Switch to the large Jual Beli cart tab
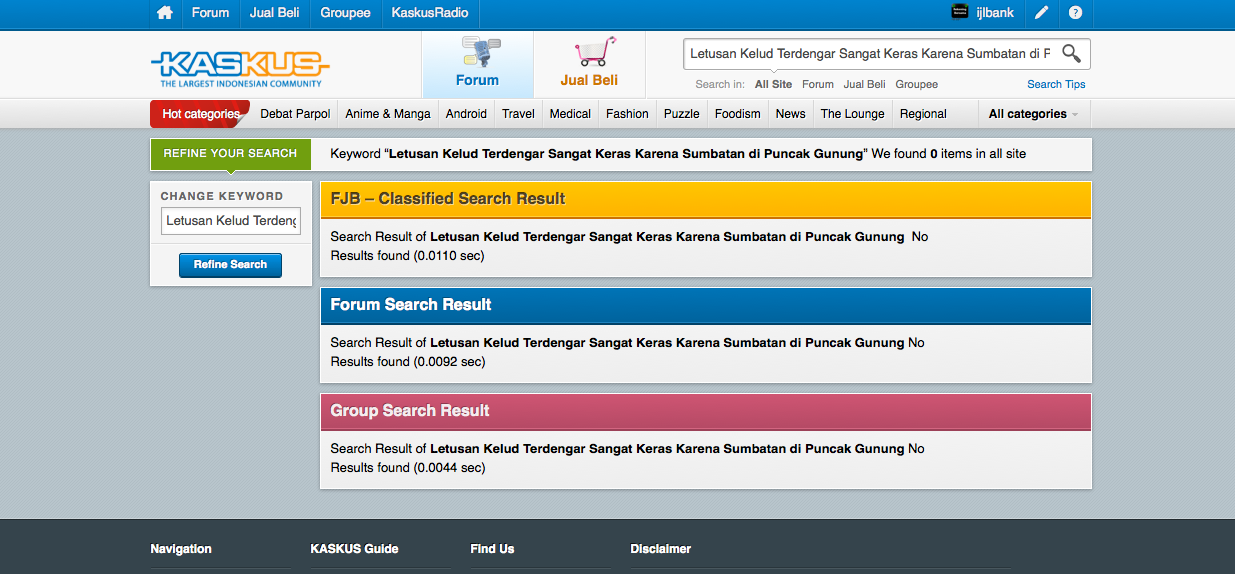This screenshot has height=574, width=1235. pos(589,65)
